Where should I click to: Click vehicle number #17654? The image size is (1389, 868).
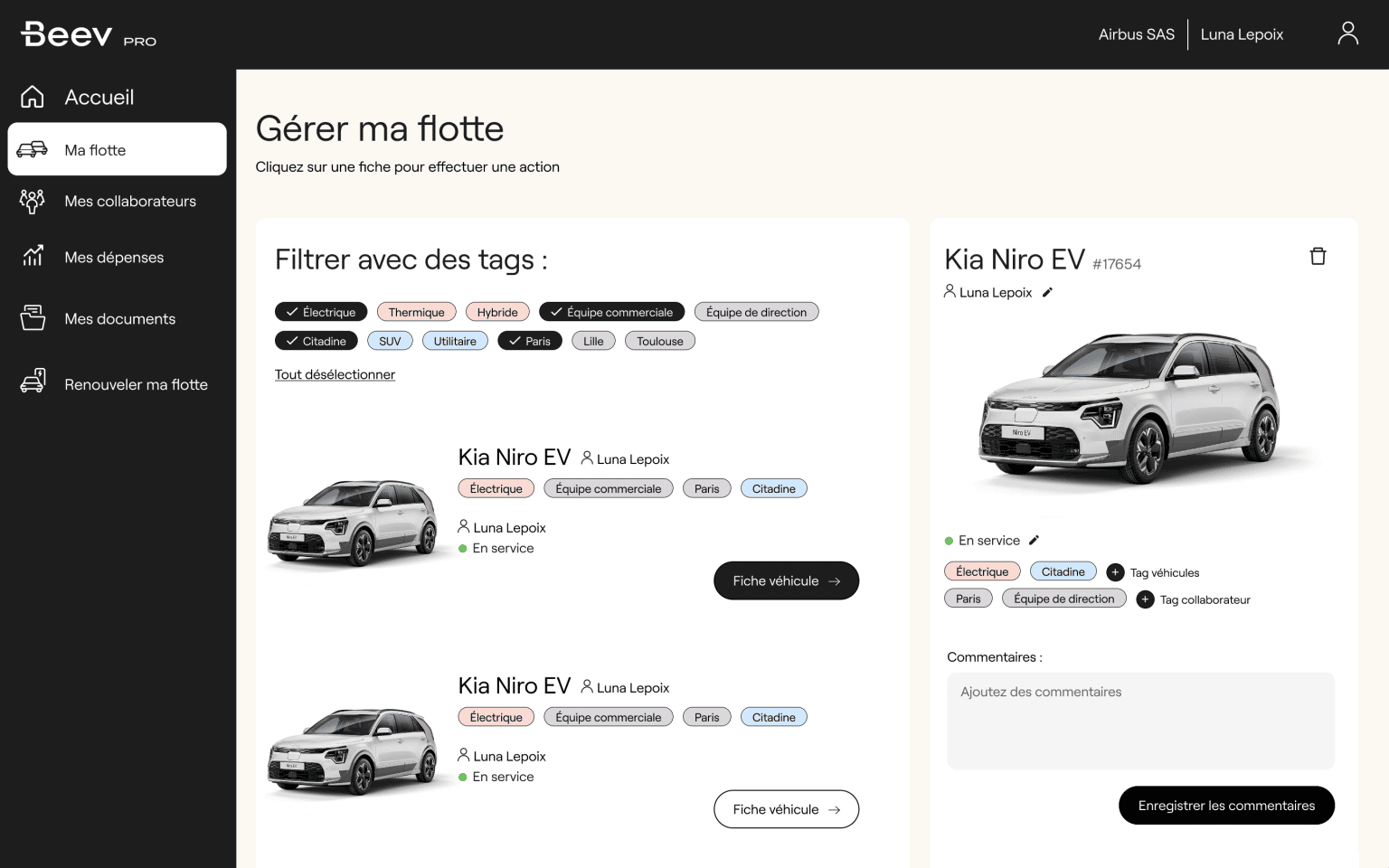click(x=1117, y=264)
